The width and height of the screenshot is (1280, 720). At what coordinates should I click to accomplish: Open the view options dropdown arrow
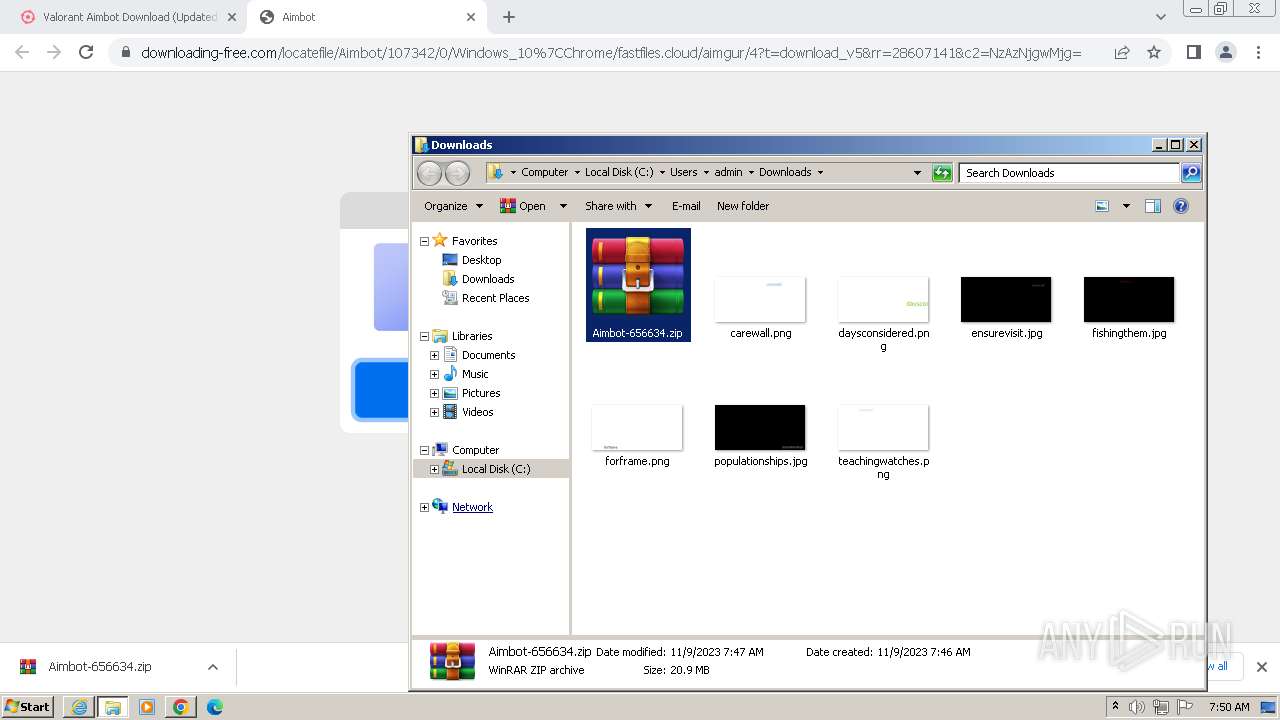pos(1126,206)
